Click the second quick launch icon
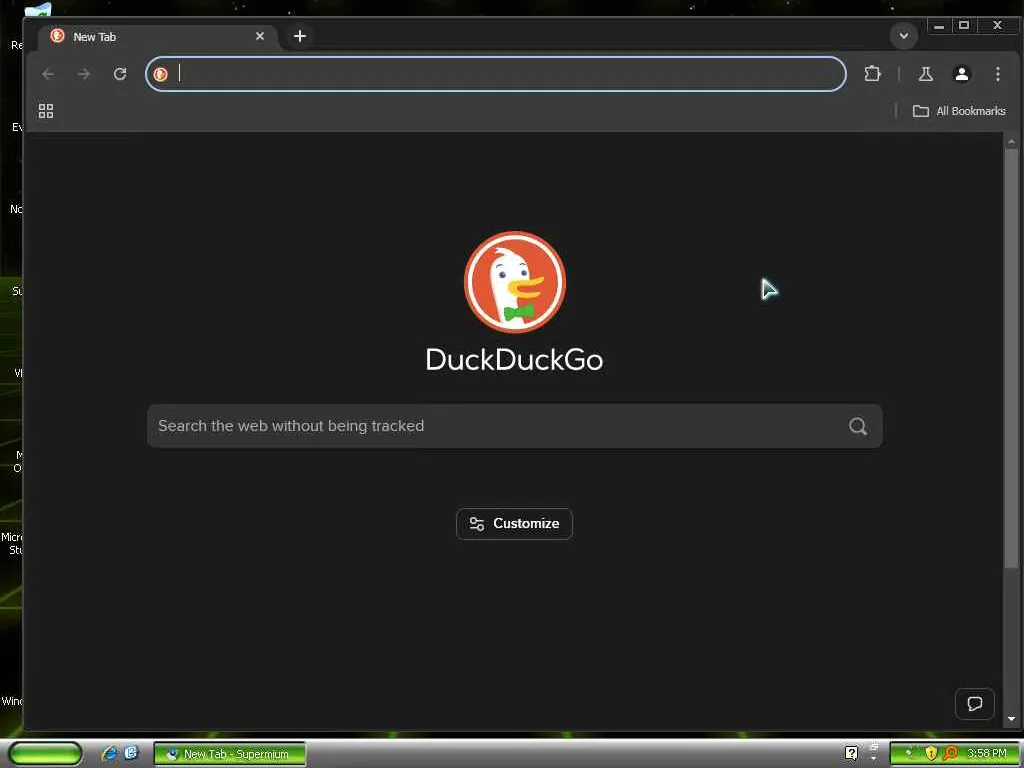Screen dimensions: 1024x768 pos(131,753)
